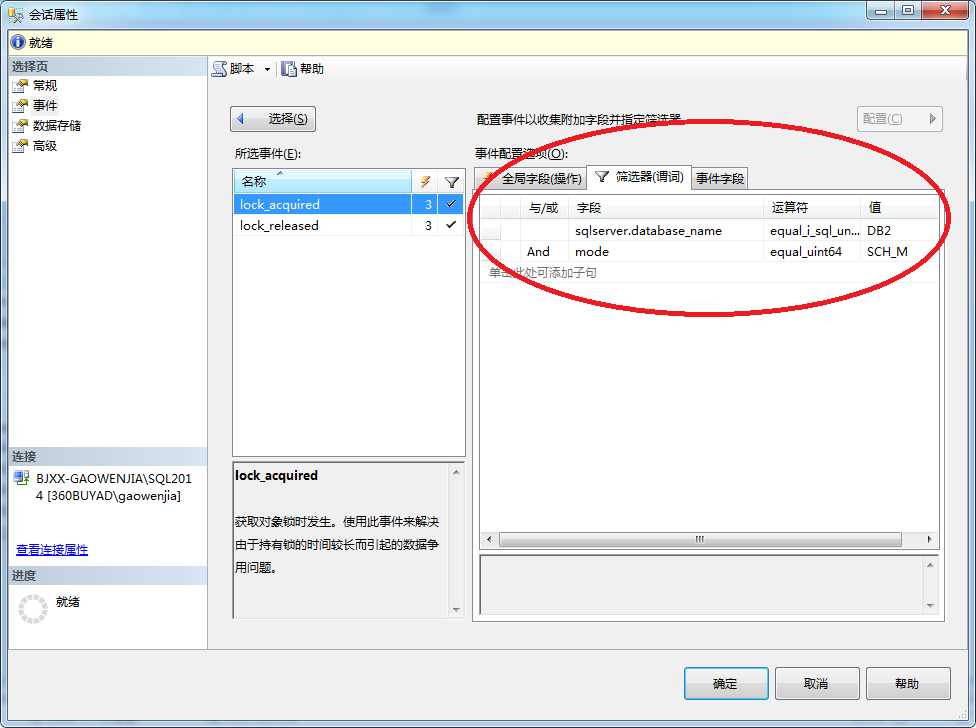Click filter checkmark in lock_acquired row
This screenshot has width=976, height=728.
click(451, 203)
